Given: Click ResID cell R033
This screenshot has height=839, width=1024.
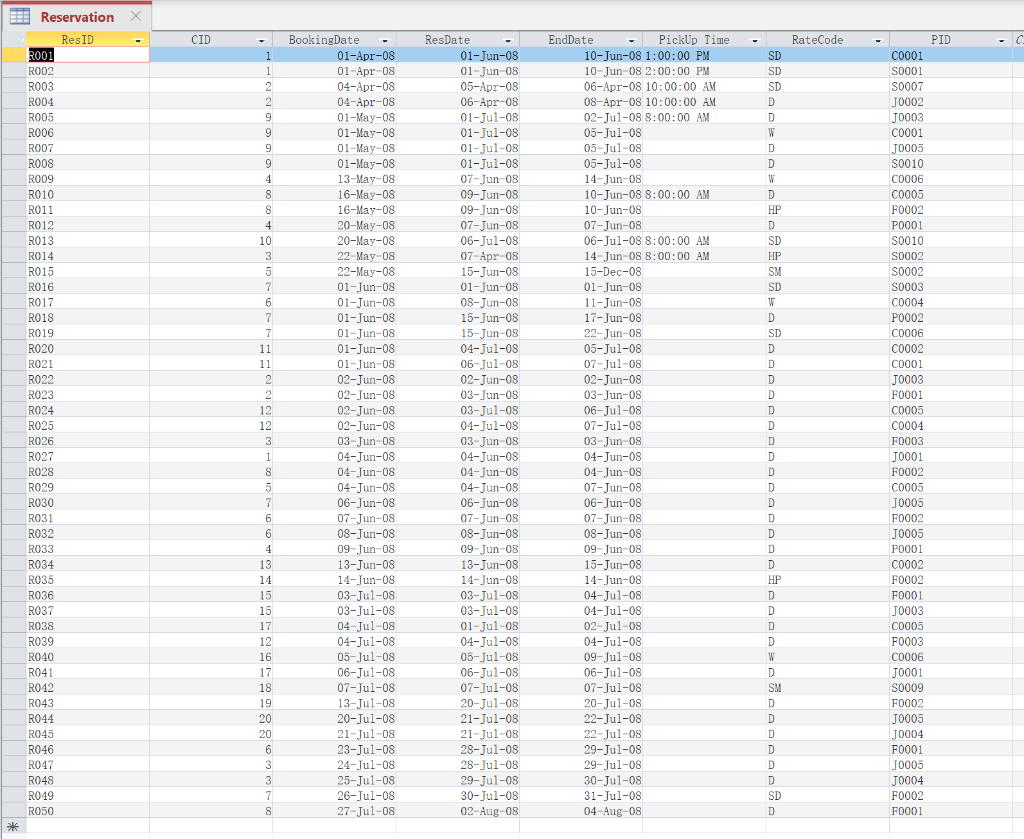Looking at the screenshot, I should point(88,549).
